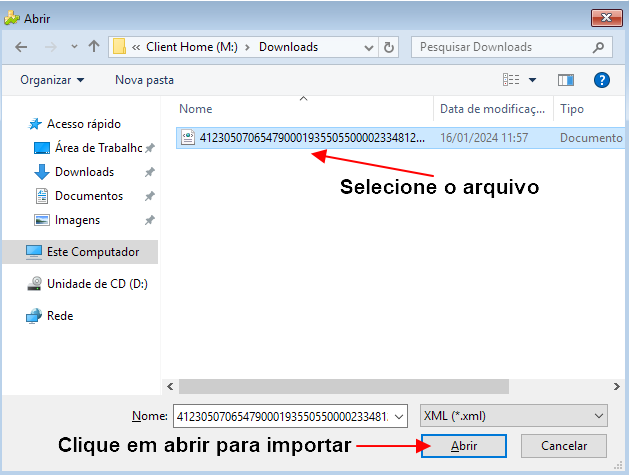Click the blue Downloads arrow icon

click(x=42, y=172)
